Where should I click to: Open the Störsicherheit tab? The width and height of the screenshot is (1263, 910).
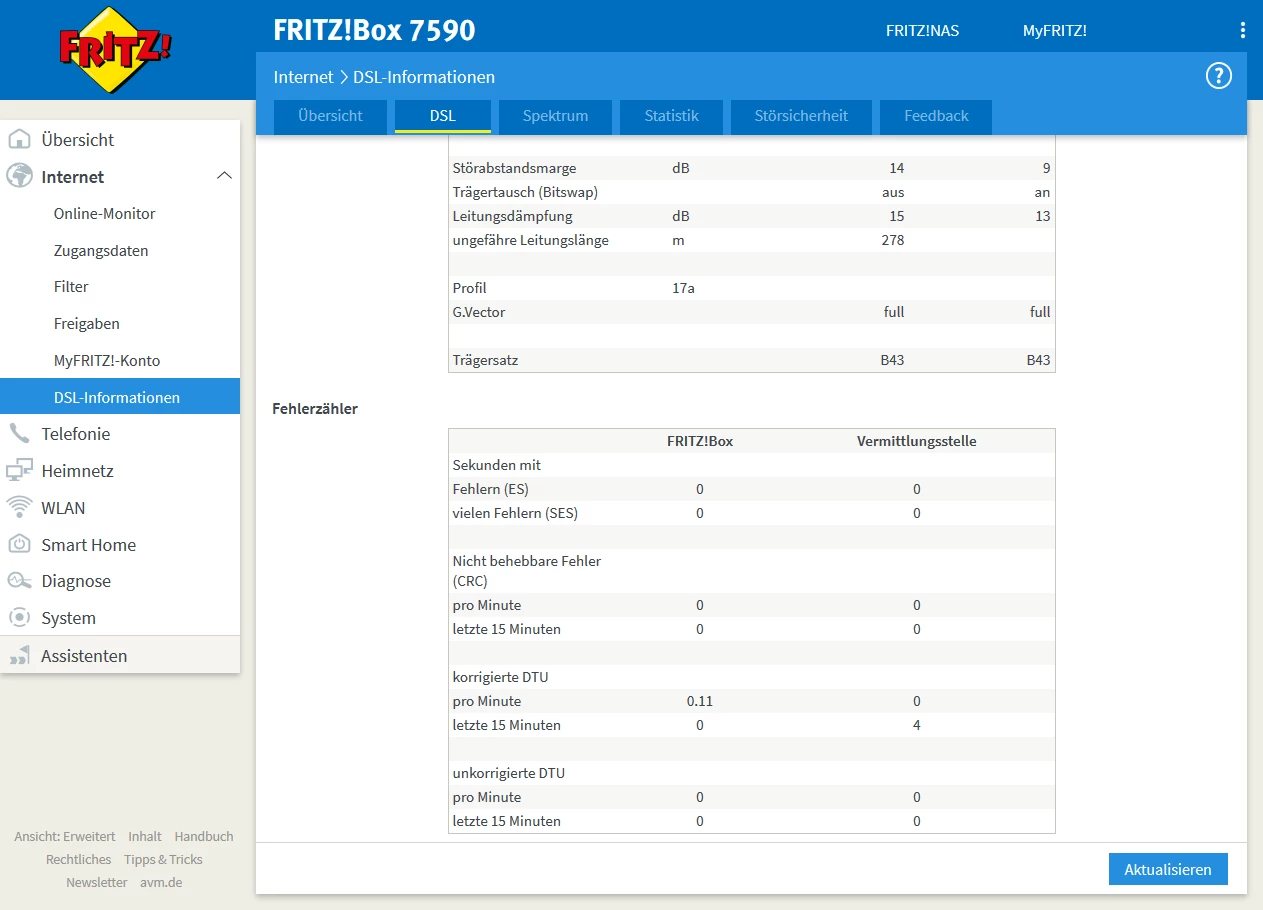(801, 116)
